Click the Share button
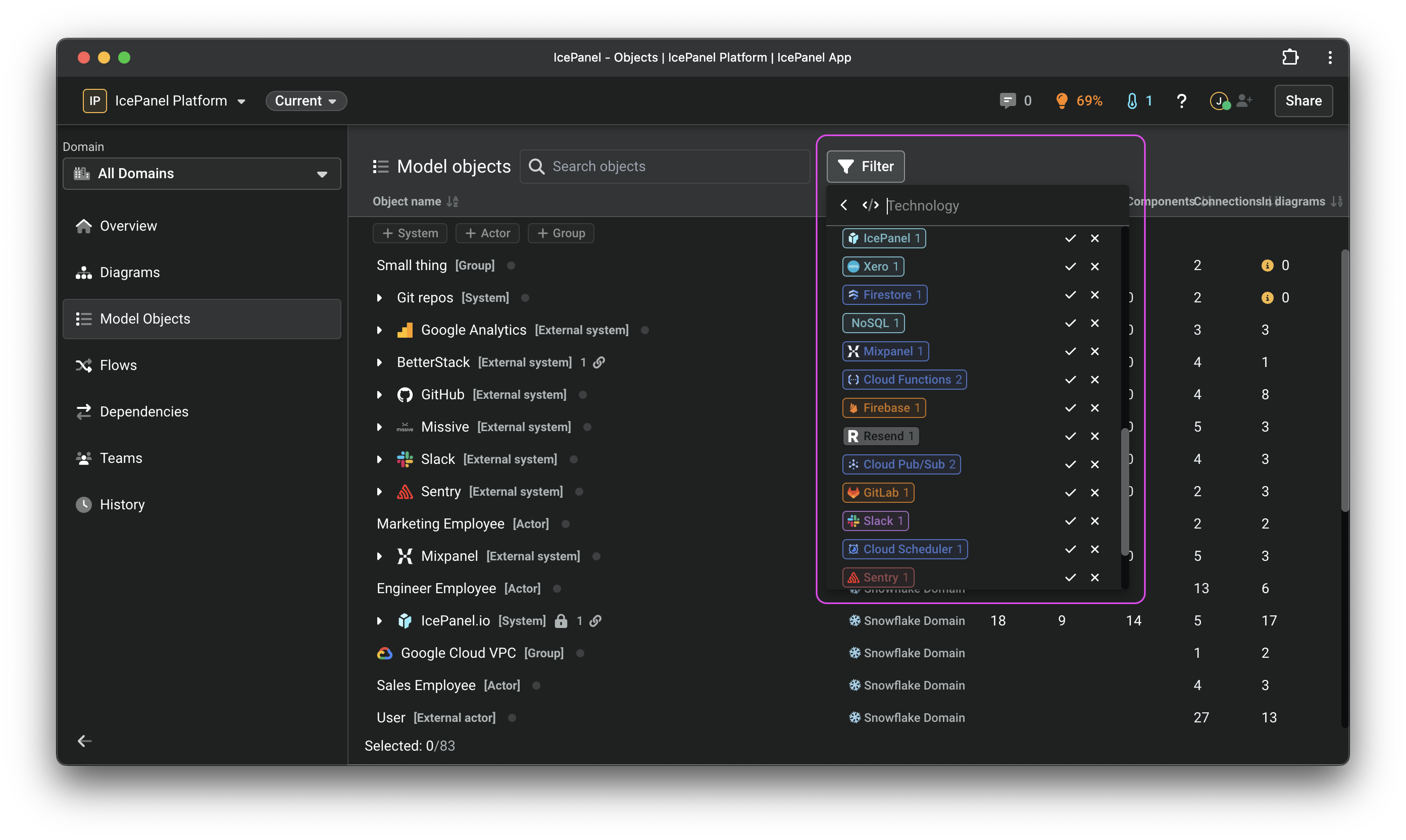The height and width of the screenshot is (840, 1406). point(1303,101)
